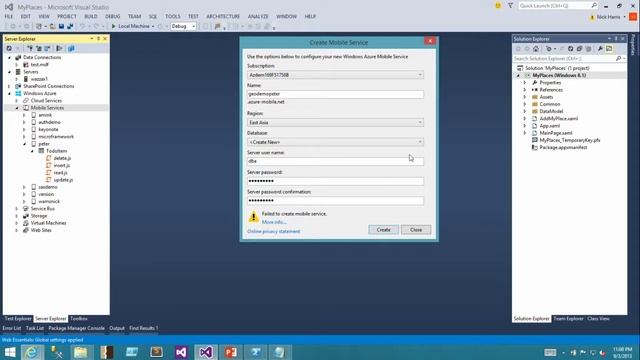Click the Server user name field

(335, 161)
